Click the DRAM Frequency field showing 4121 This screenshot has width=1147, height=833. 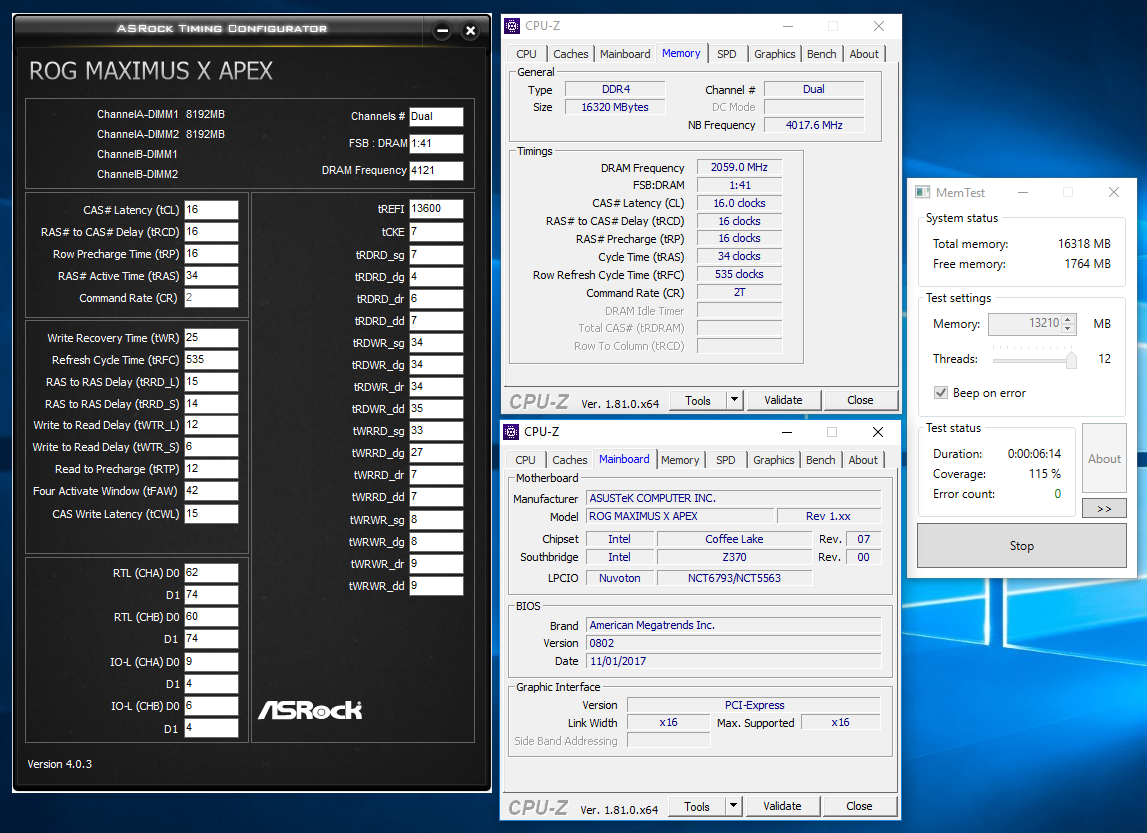click(x=436, y=170)
